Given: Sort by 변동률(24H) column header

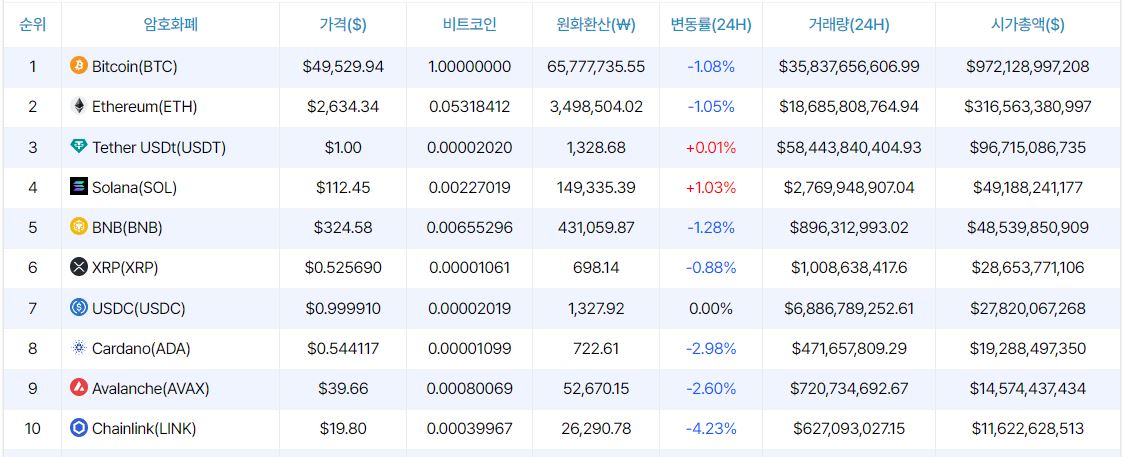Looking at the screenshot, I should pyautogui.click(x=711, y=24).
